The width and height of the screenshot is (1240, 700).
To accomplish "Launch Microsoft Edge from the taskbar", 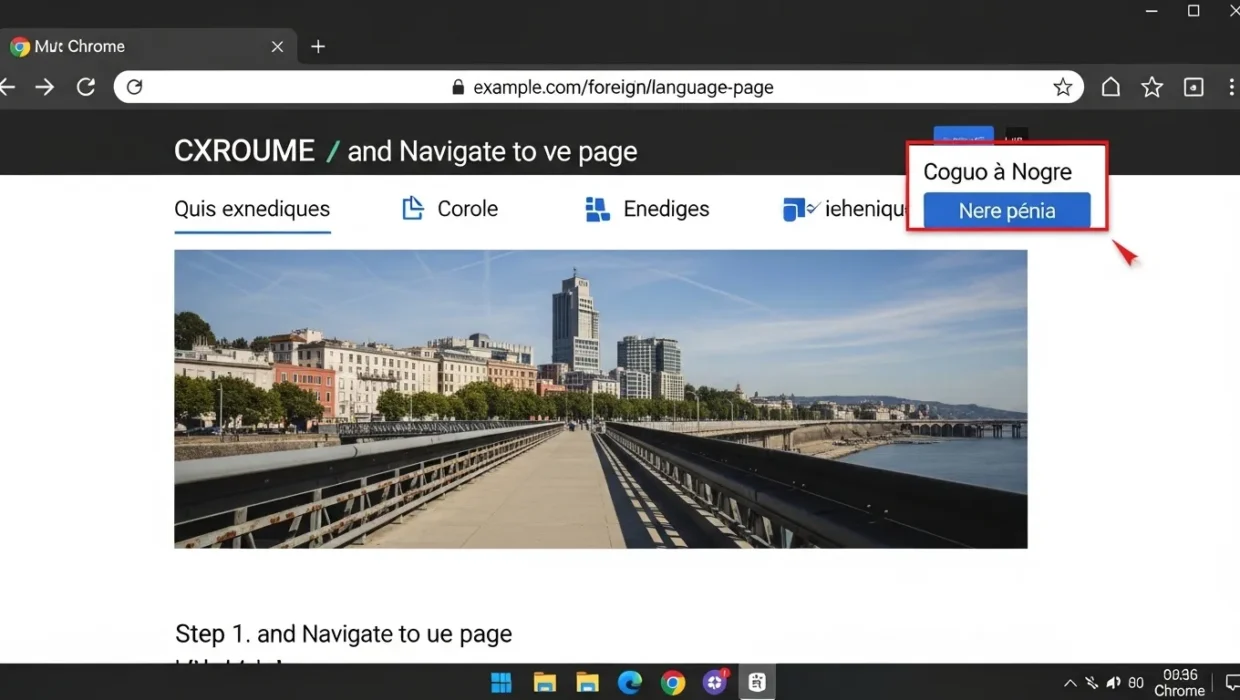I will click(629, 682).
